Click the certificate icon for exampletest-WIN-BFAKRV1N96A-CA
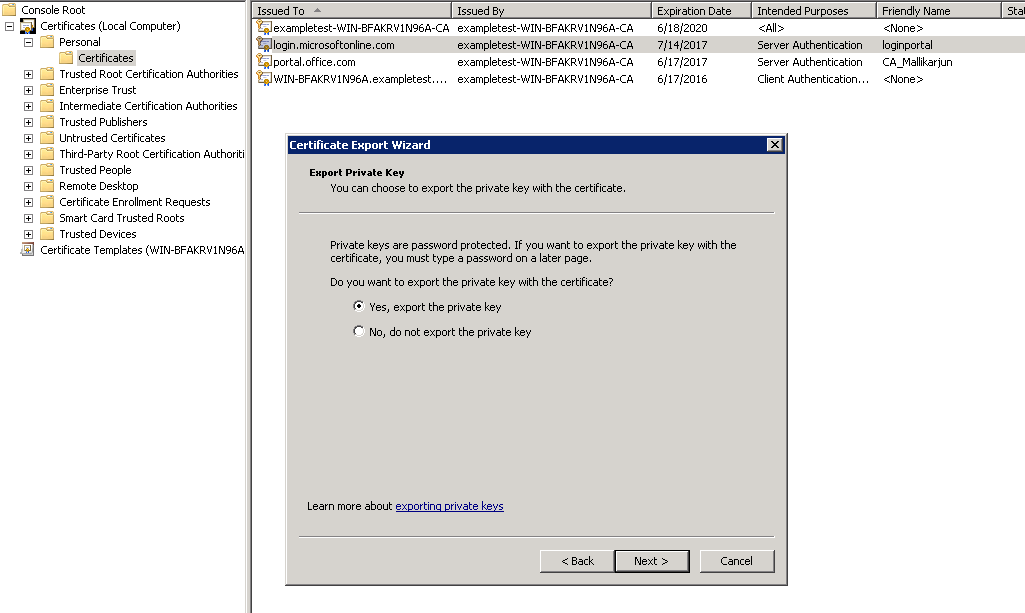 click(x=264, y=27)
